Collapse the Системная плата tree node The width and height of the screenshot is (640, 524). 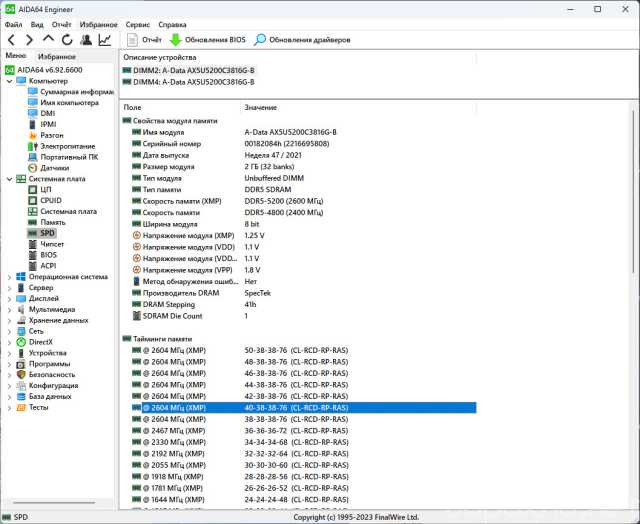[x=9, y=179]
